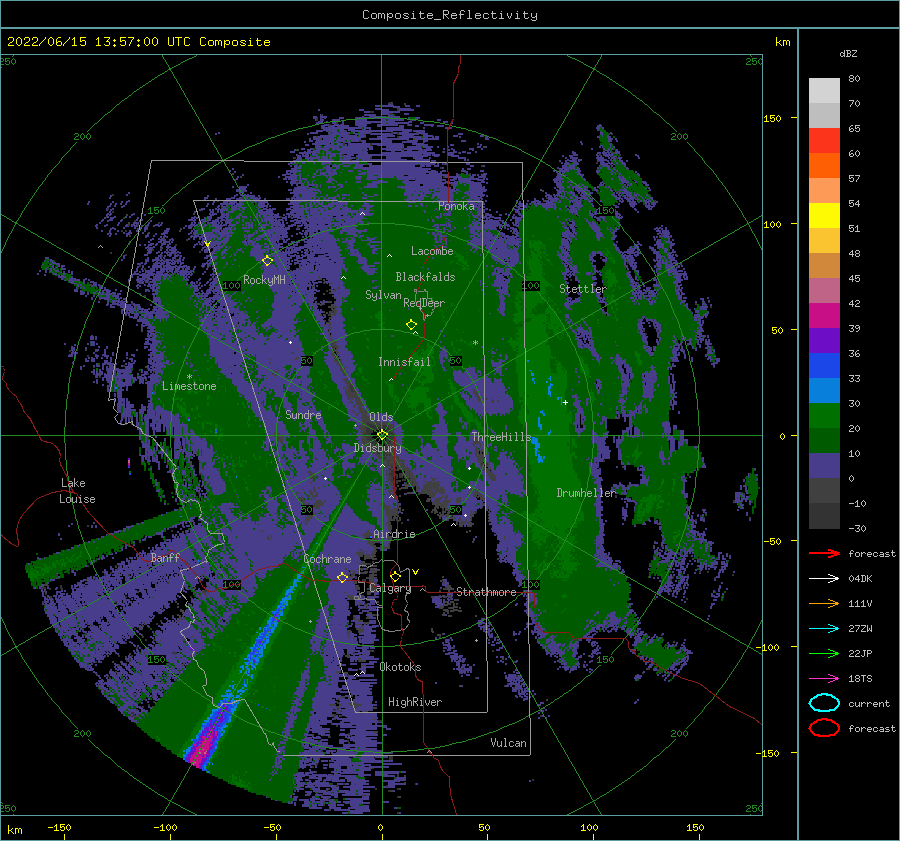
Task: Pick the red 60-65 dBZ swatch
Action: click(824, 141)
